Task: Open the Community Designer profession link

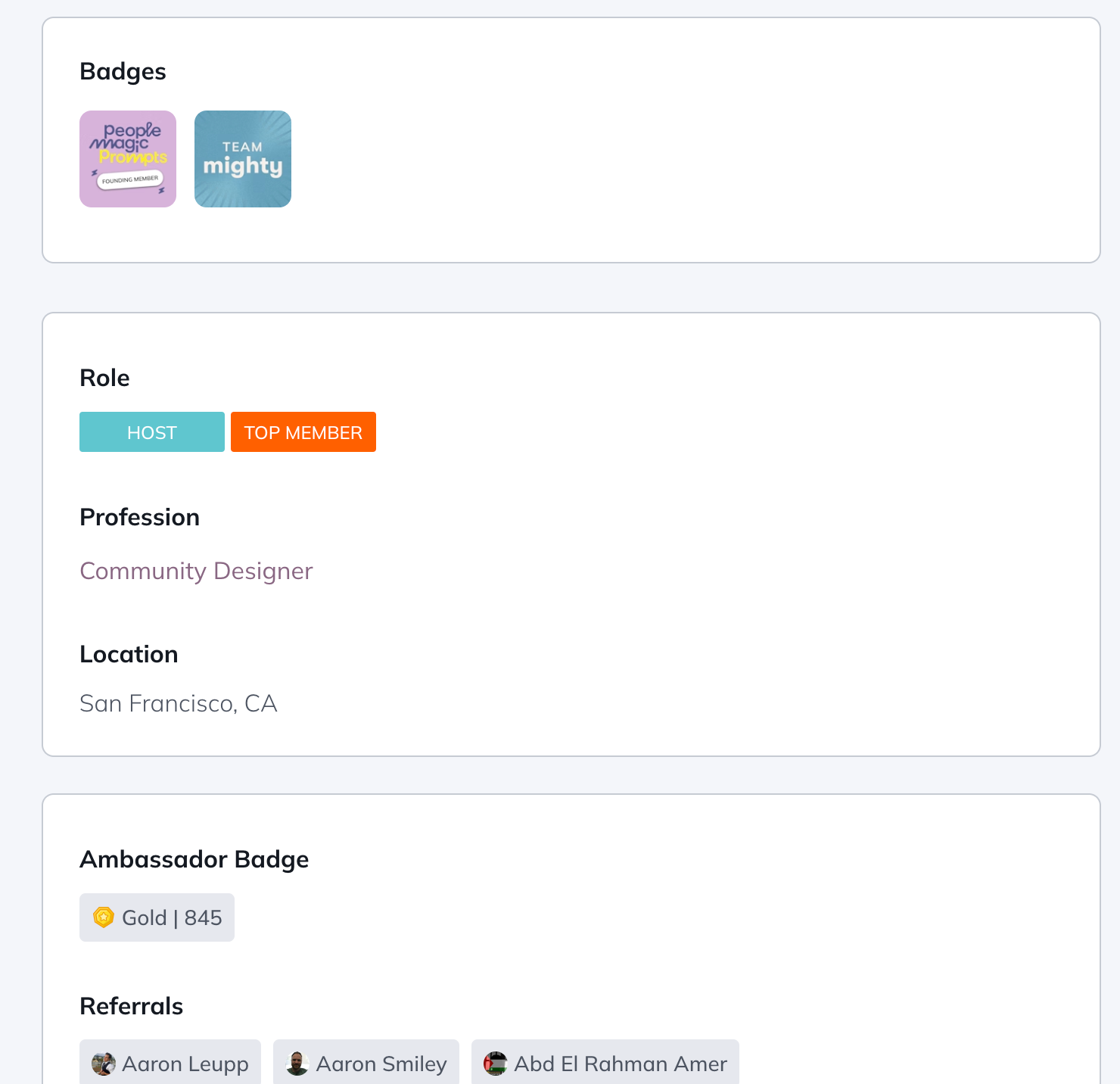Action: point(196,571)
